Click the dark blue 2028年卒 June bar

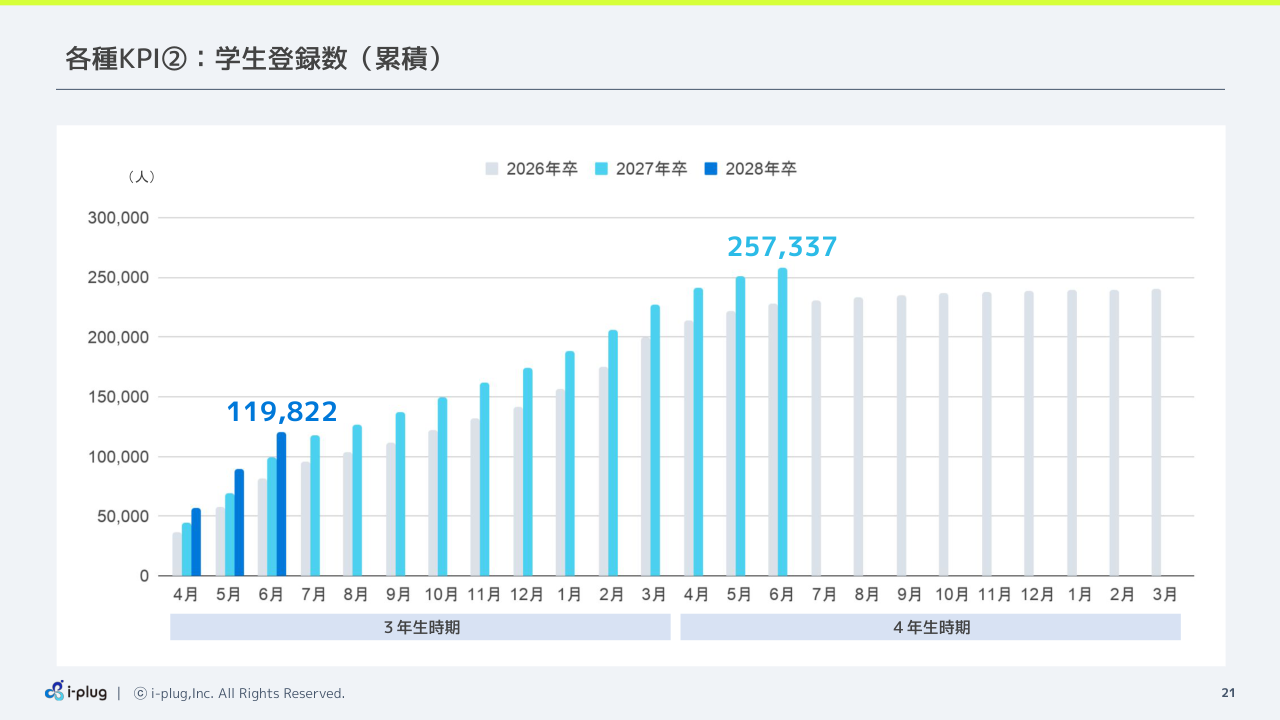tap(282, 504)
